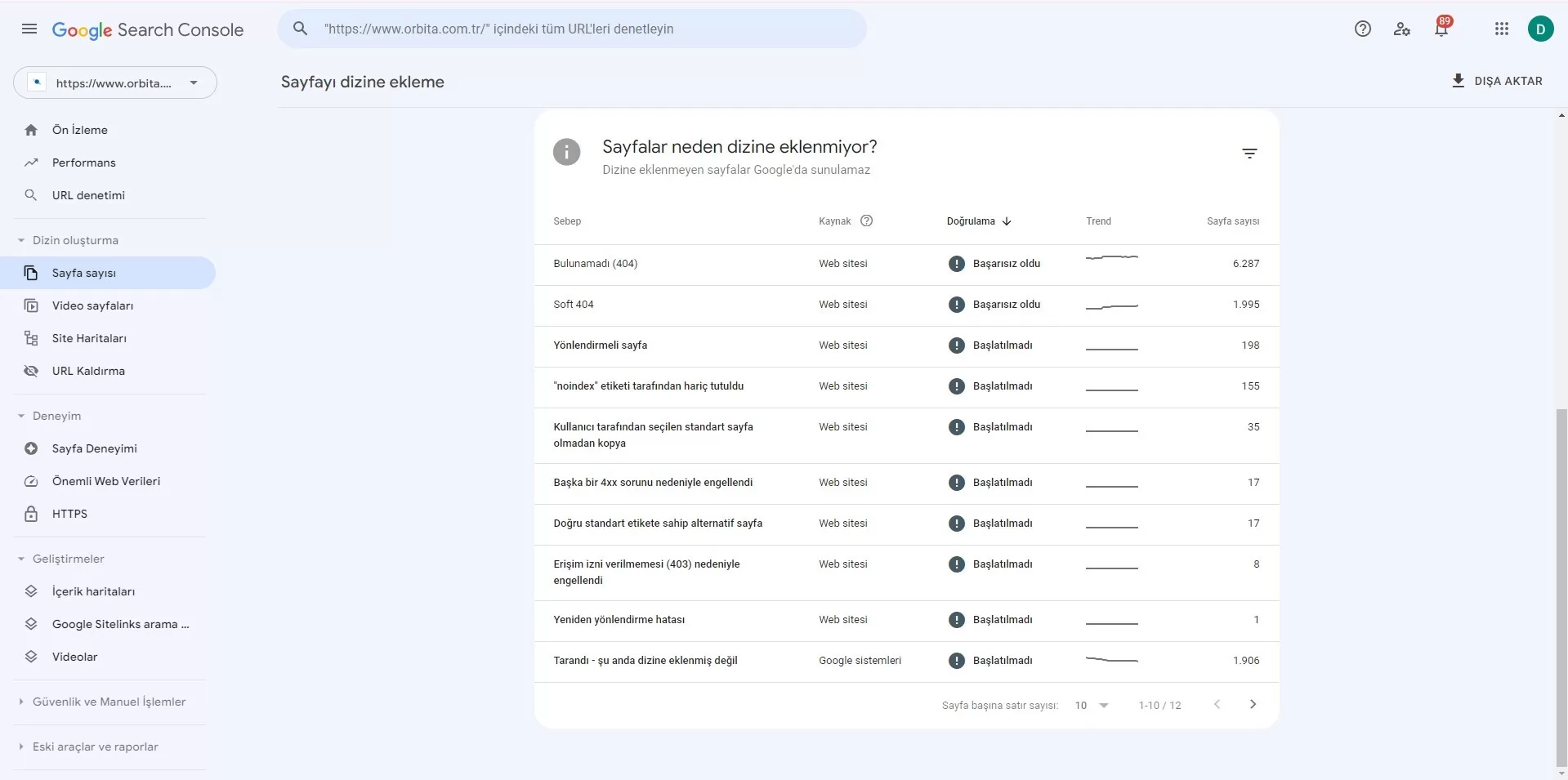The height and width of the screenshot is (780, 1568).
Task: Go to the next table page
Action: (x=1253, y=704)
